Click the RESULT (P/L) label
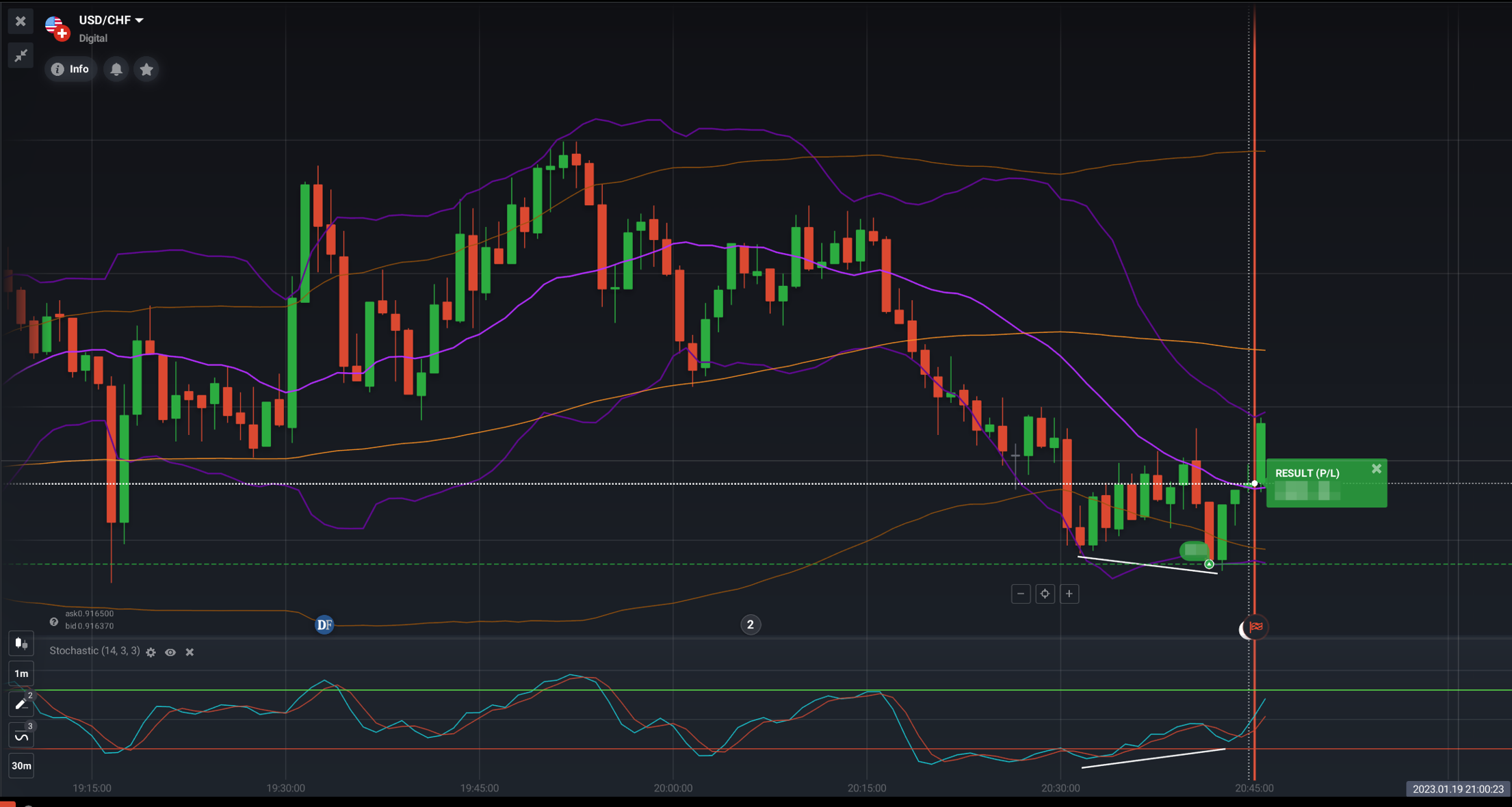Viewport: 1512px width, 807px height. coord(1307,473)
